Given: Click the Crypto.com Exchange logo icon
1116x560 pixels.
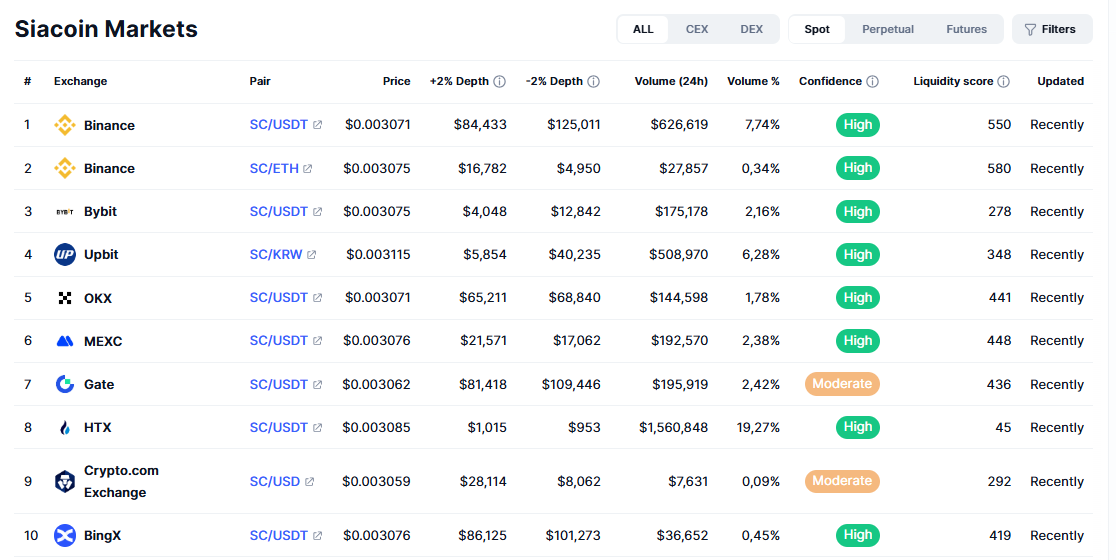Looking at the screenshot, I should 65,482.
